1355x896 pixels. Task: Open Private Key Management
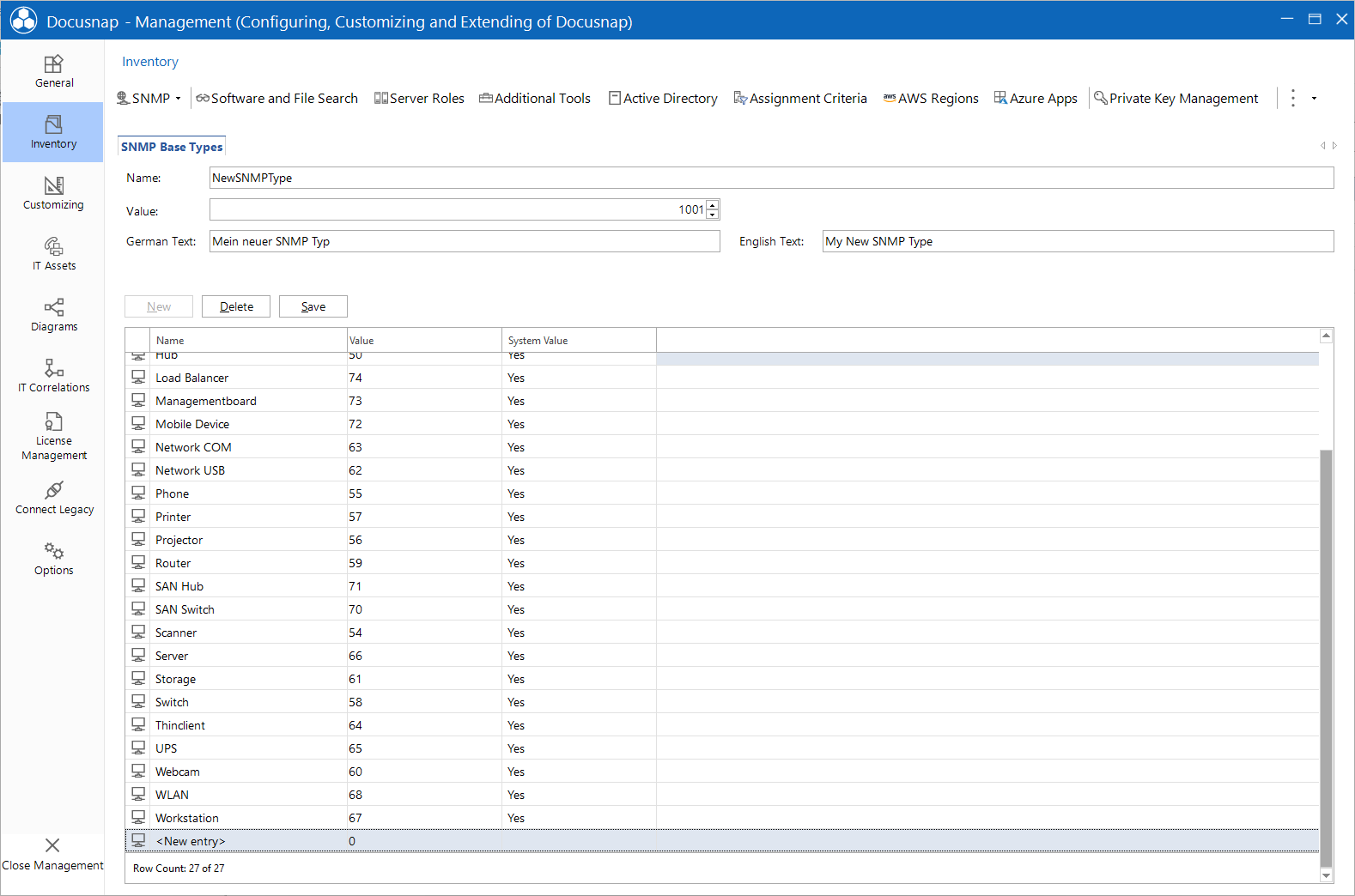point(1176,99)
